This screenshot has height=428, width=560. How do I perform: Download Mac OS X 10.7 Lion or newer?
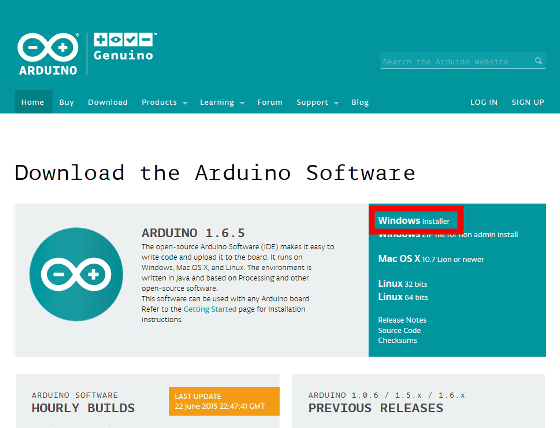pos(431,259)
